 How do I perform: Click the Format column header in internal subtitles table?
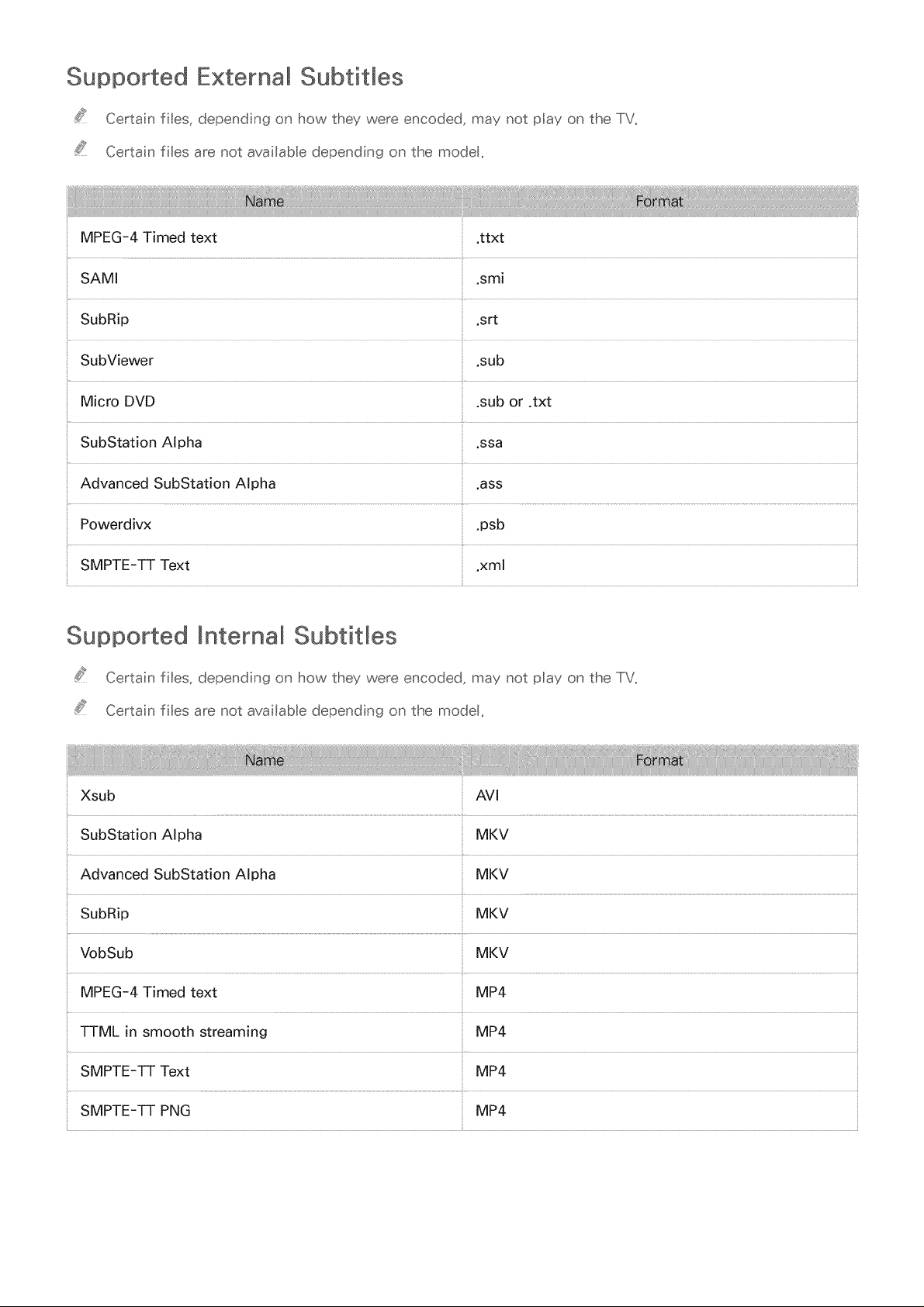coord(659,760)
